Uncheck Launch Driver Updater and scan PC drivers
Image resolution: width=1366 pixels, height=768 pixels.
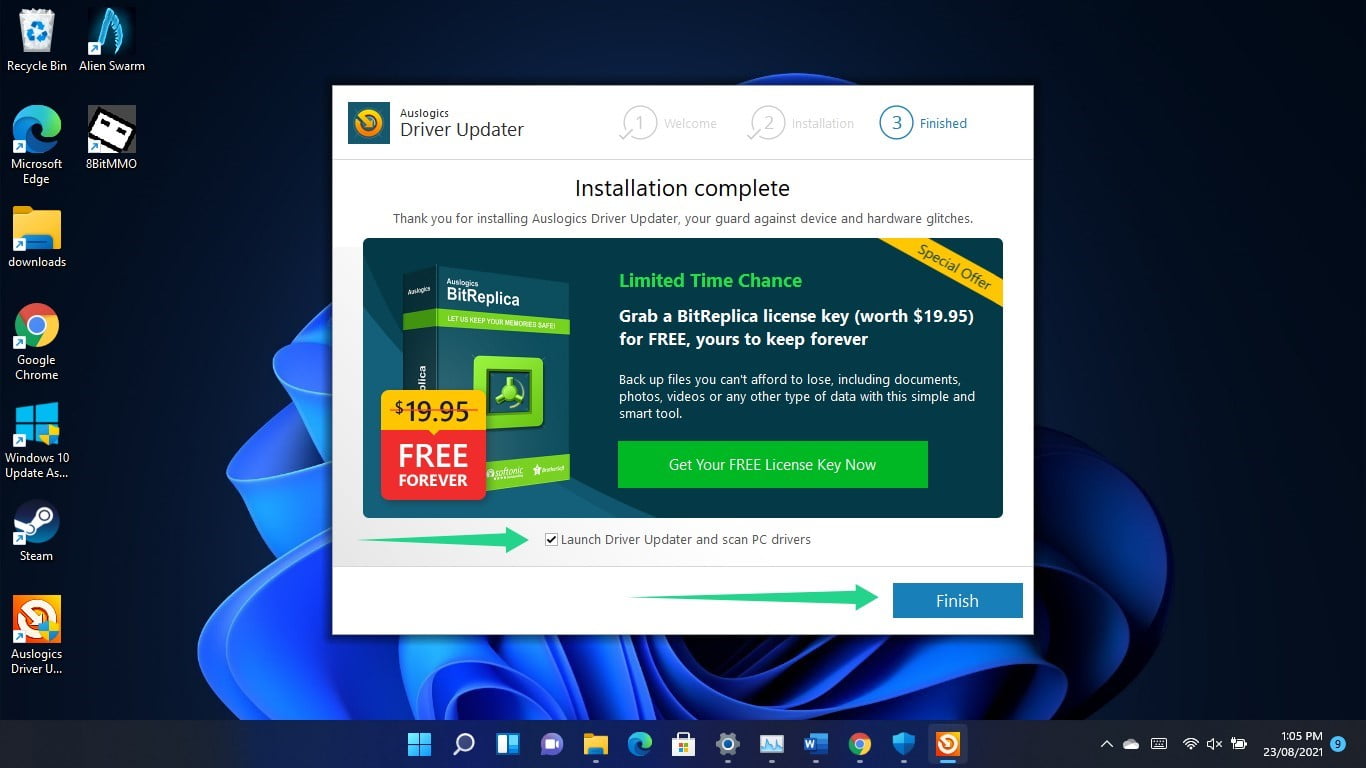coord(551,539)
